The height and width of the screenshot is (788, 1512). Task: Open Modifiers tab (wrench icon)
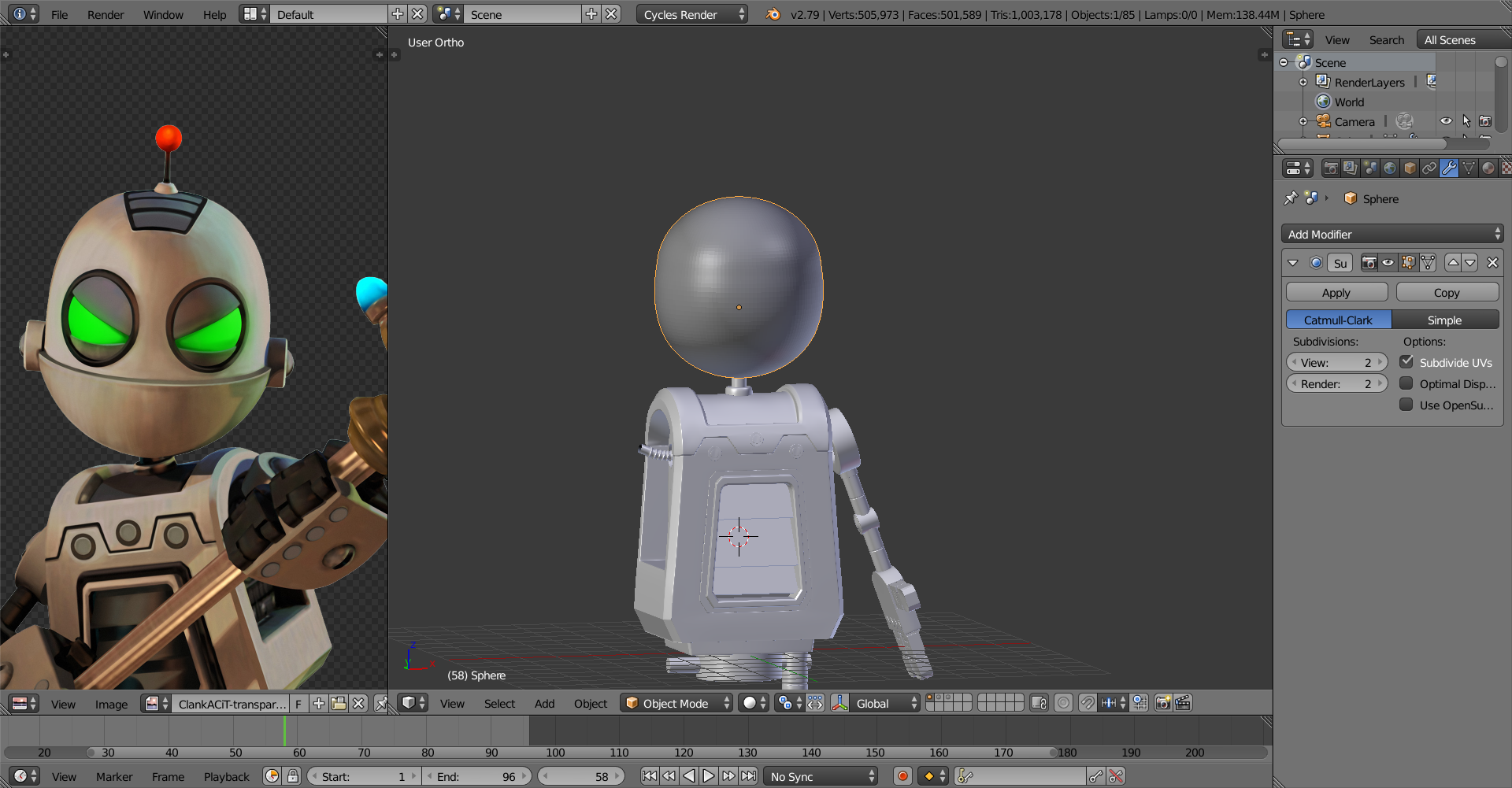(x=1449, y=168)
